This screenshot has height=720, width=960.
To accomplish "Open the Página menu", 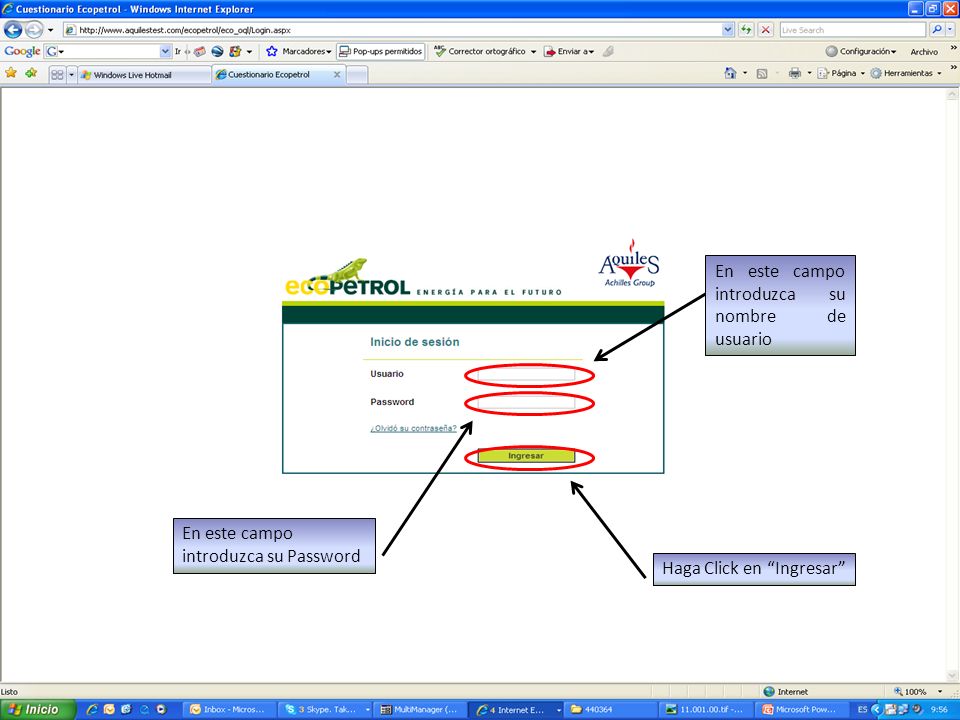I will point(841,73).
